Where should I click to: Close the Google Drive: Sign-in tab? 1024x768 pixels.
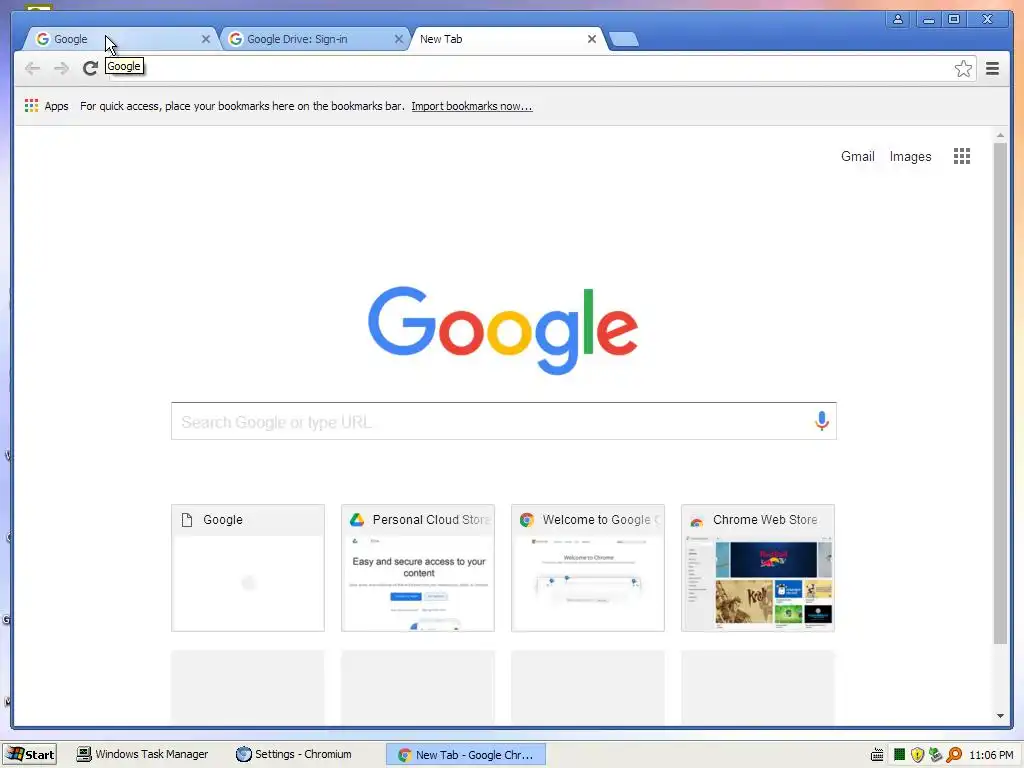pyautogui.click(x=398, y=39)
